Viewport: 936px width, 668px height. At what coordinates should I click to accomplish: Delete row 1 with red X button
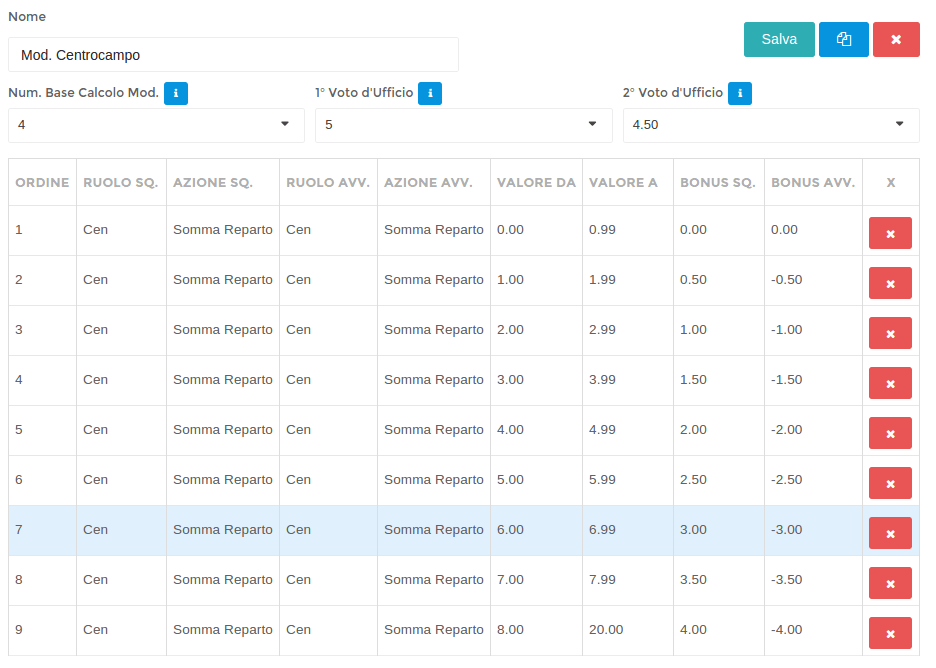tap(890, 233)
